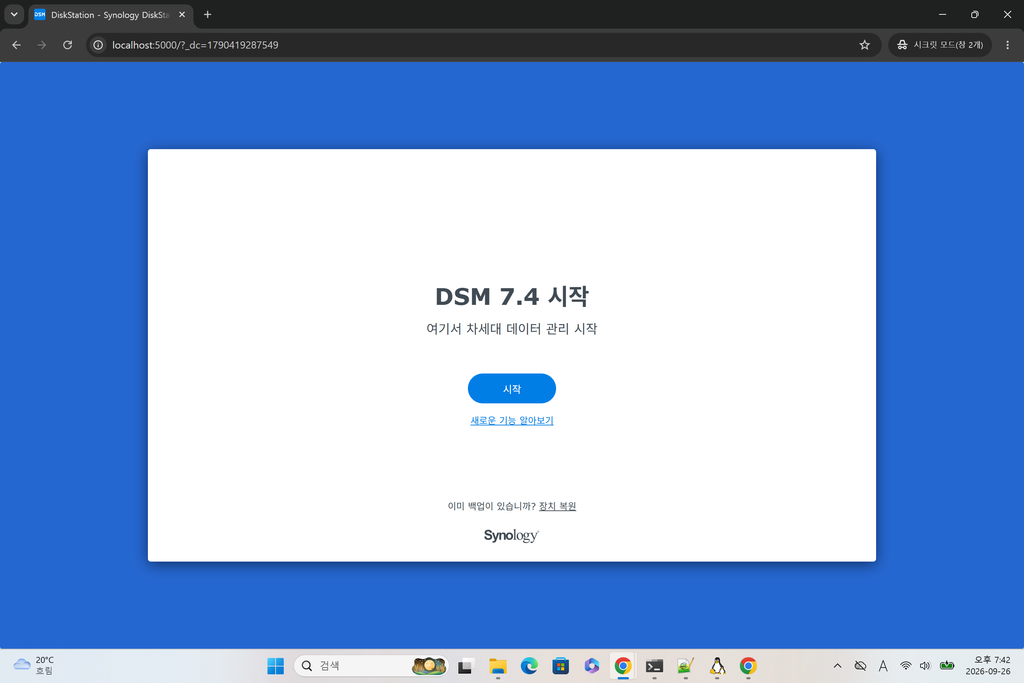Open the 새로운 기능 알아보기 link
1024x683 pixels.
pyautogui.click(x=511, y=421)
